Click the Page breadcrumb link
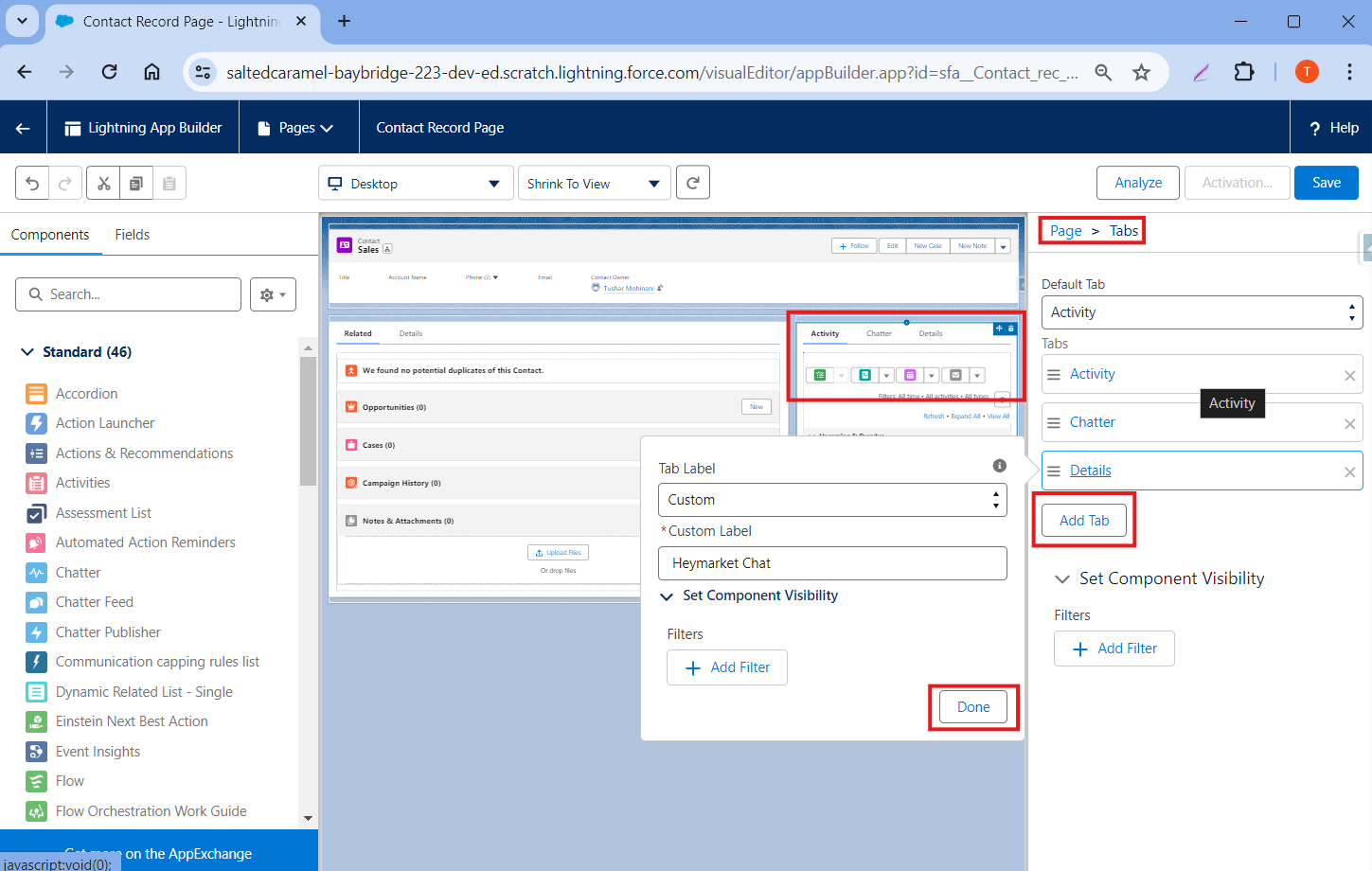Viewport: 1372px width, 871px height. pos(1065,231)
